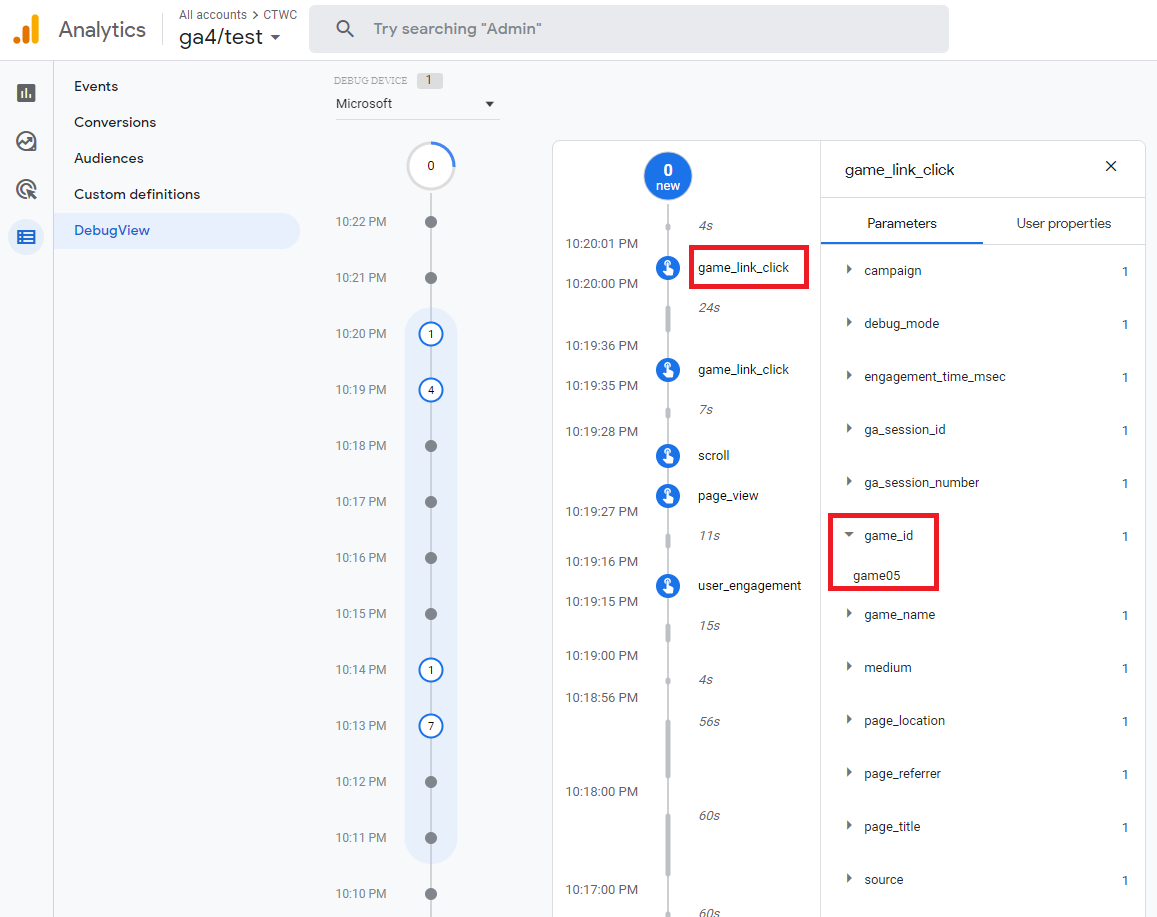Open the ga4/test property switcher

click(230, 36)
